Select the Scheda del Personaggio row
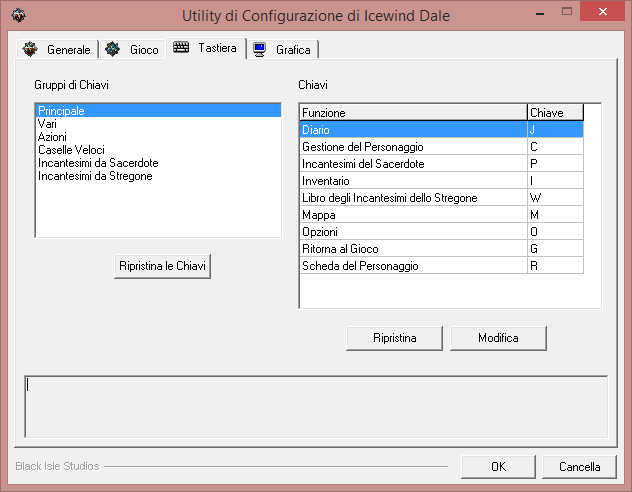Screen dimensions: 632x492 [x=441, y=266]
